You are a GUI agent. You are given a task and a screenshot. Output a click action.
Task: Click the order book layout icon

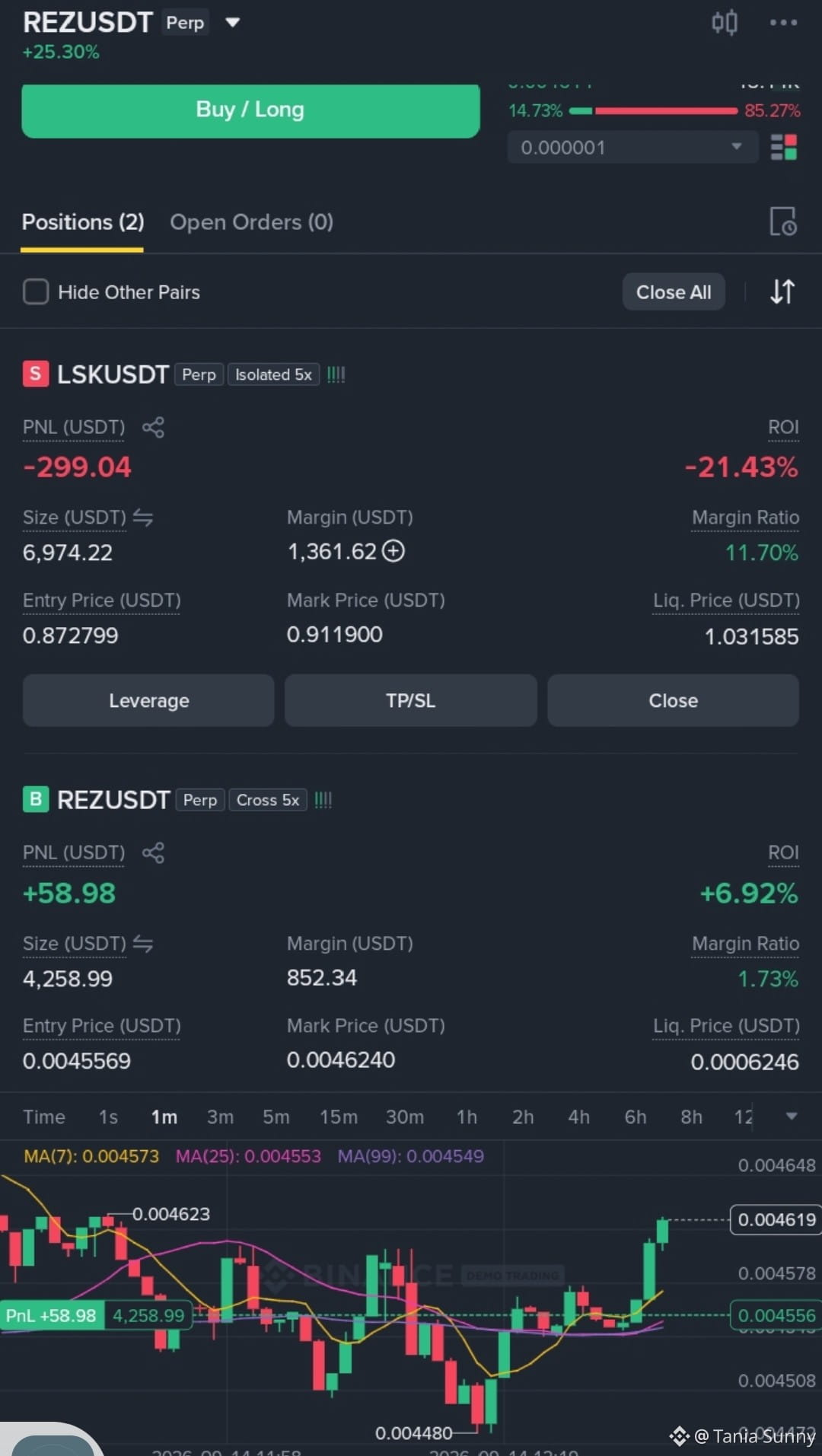pyautogui.click(x=783, y=147)
